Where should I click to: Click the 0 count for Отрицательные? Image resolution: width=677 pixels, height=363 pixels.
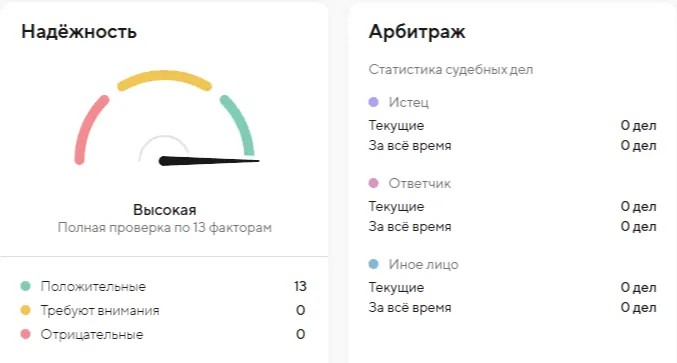(x=301, y=335)
